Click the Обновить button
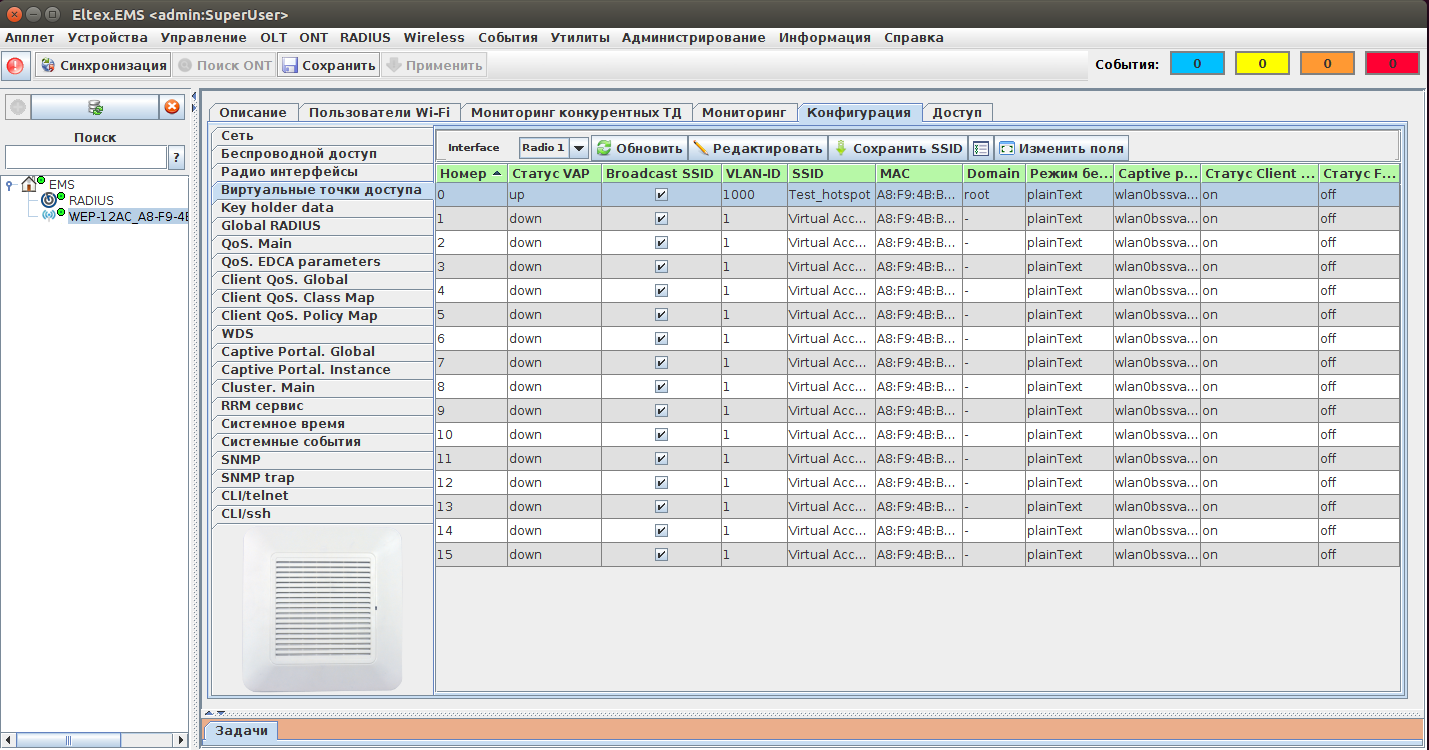 (639, 148)
